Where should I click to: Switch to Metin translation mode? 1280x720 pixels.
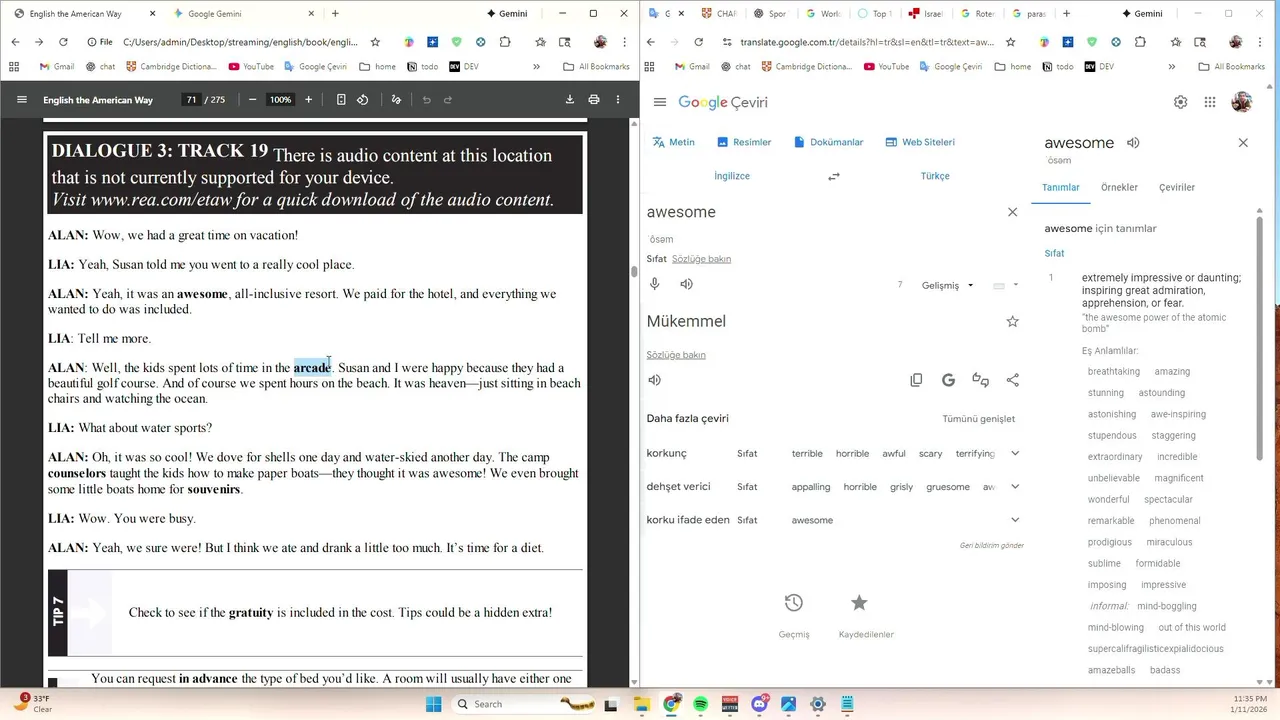tap(673, 142)
